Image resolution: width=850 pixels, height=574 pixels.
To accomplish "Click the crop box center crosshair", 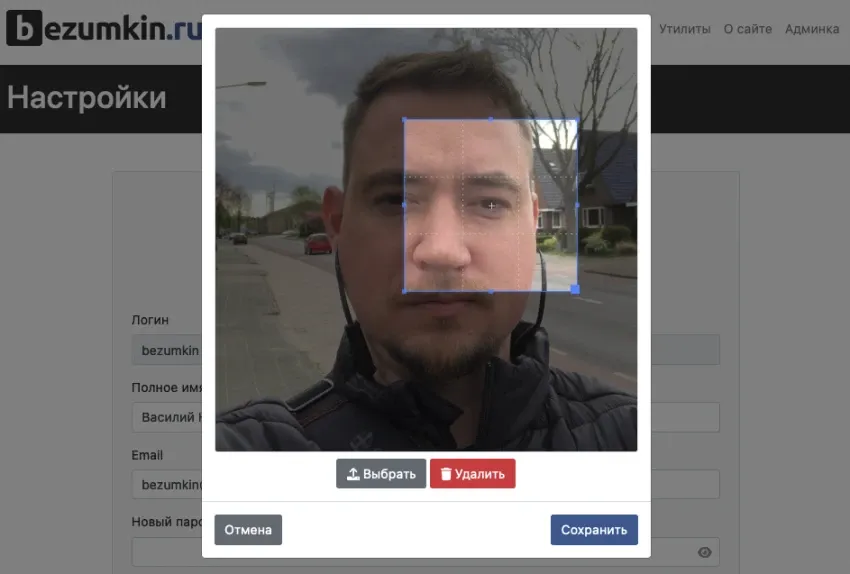I will pyautogui.click(x=491, y=205).
